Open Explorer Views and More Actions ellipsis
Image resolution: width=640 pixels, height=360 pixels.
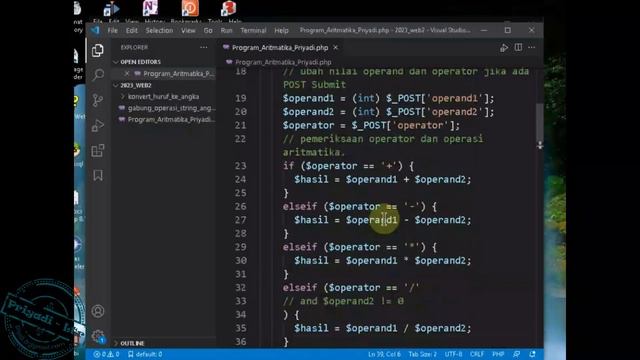[203, 47]
